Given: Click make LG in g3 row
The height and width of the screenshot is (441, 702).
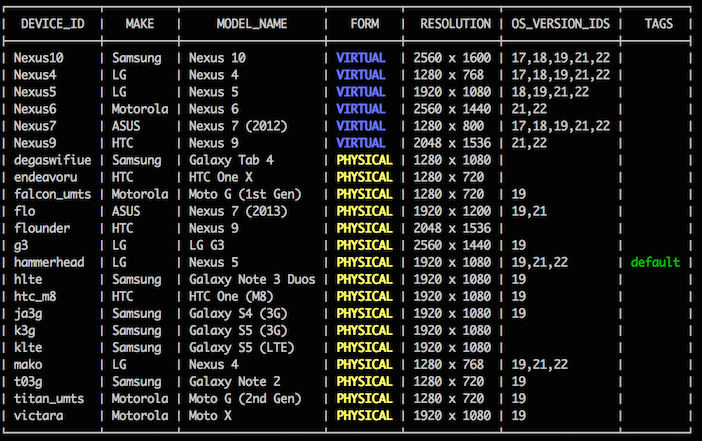Looking at the screenshot, I should coord(119,245).
